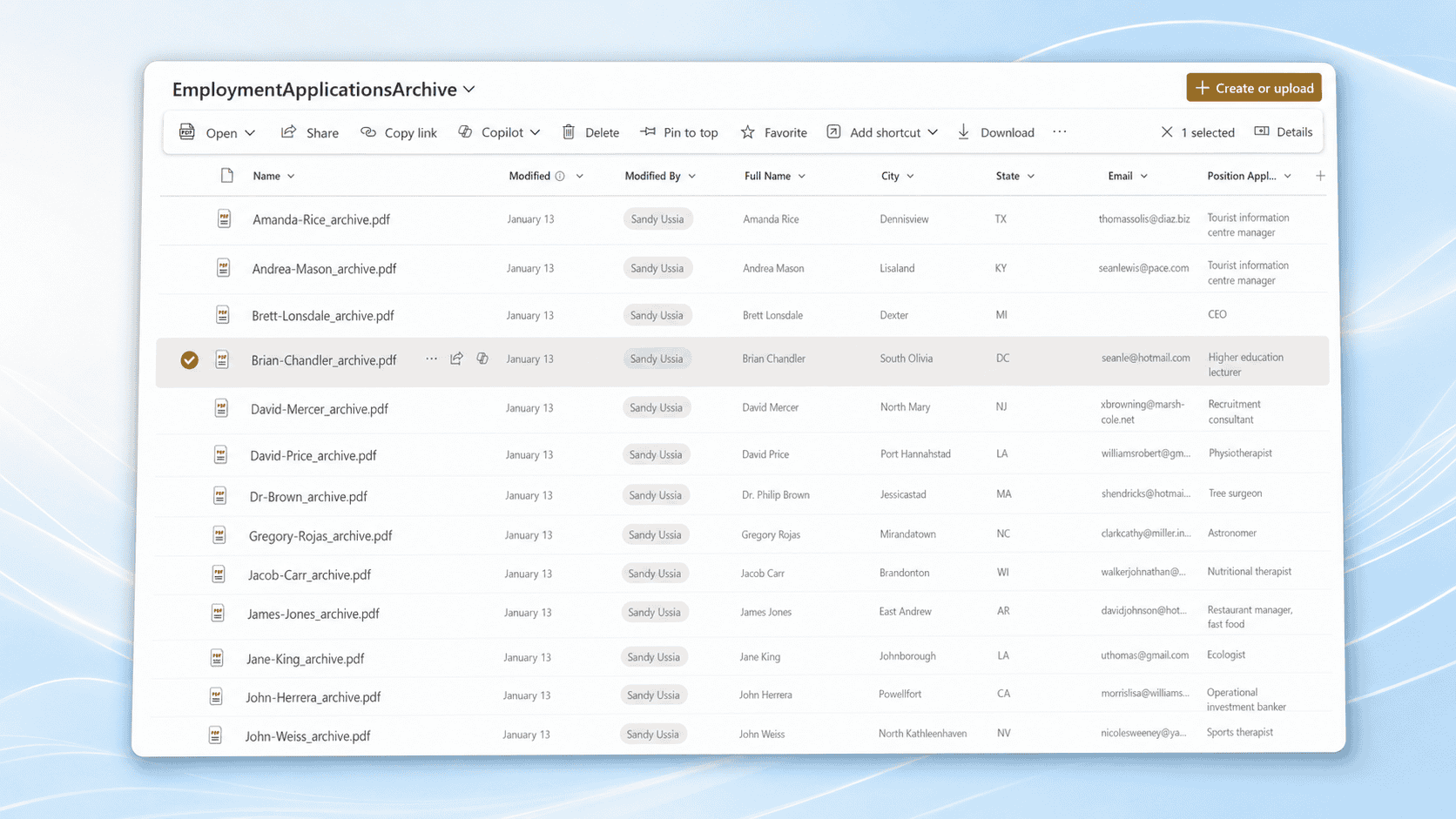Expand the Copilot dropdown chevron
This screenshot has width=1456, height=819.
[x=535, y=132]
